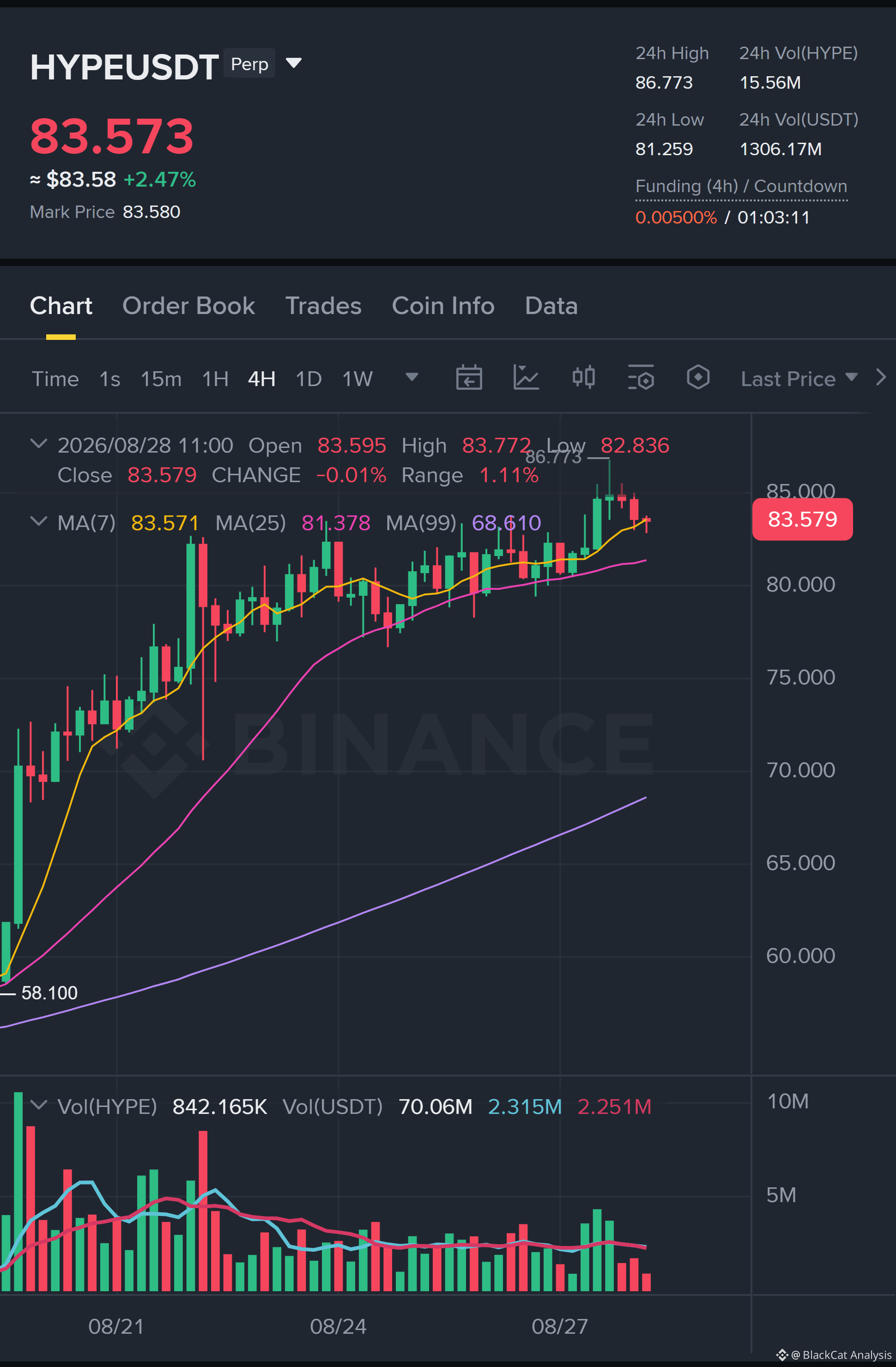
Task: Click the right arrow next to Last Price
Action: point(880,377)
